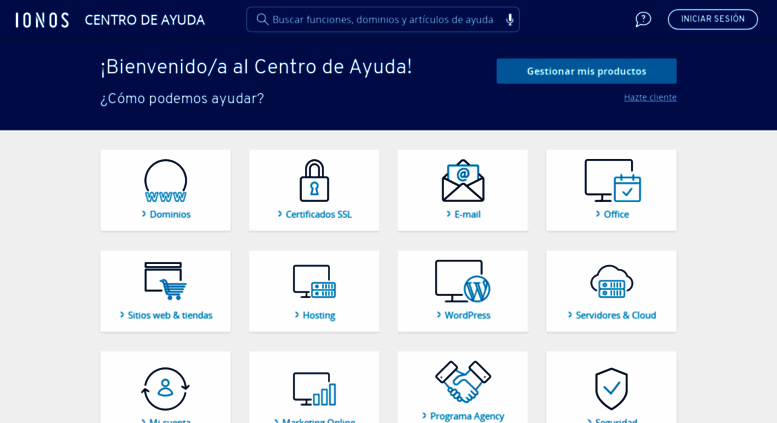Open the E-mail category link
Screen dimensions: 777x423
[x=463, y=214]
